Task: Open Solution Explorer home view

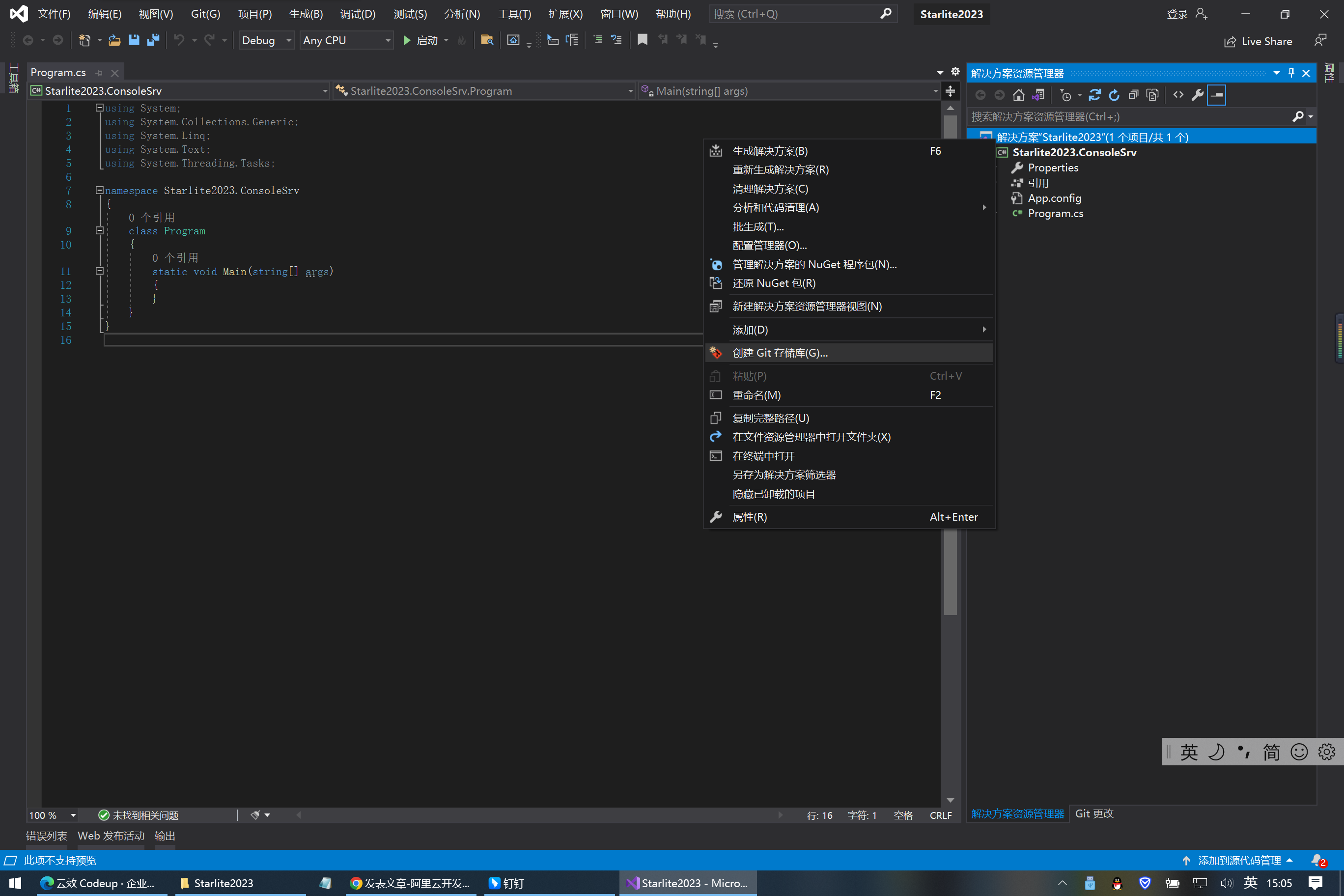Action: click(1018, 94)
